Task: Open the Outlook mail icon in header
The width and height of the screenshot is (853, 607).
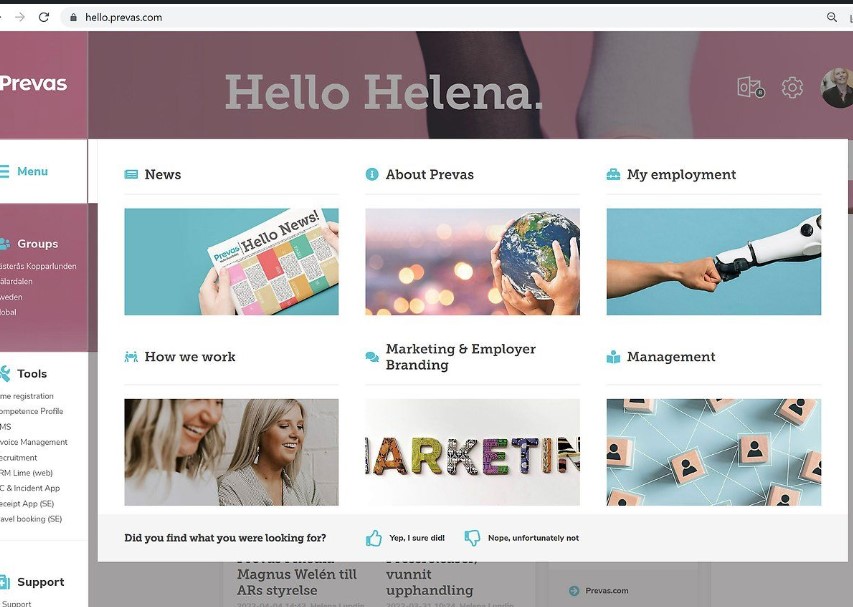Action: pyautogui.click(x=751, y=87)
